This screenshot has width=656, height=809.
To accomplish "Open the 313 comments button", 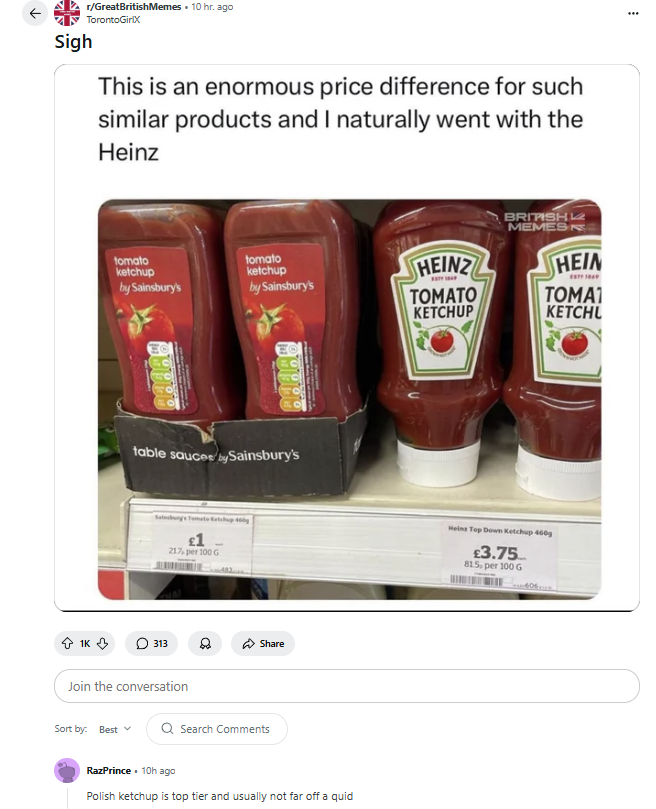I will (152, 643).
